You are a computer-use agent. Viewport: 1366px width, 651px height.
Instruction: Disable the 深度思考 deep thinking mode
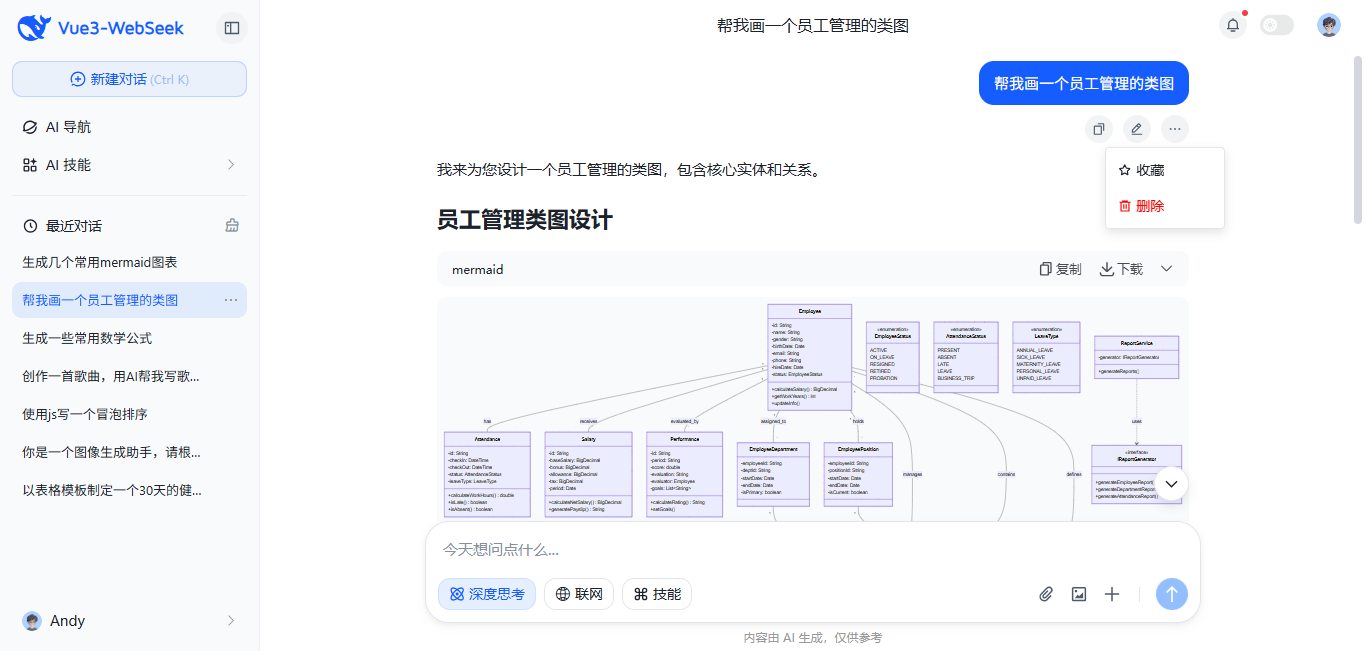point(486,594)
